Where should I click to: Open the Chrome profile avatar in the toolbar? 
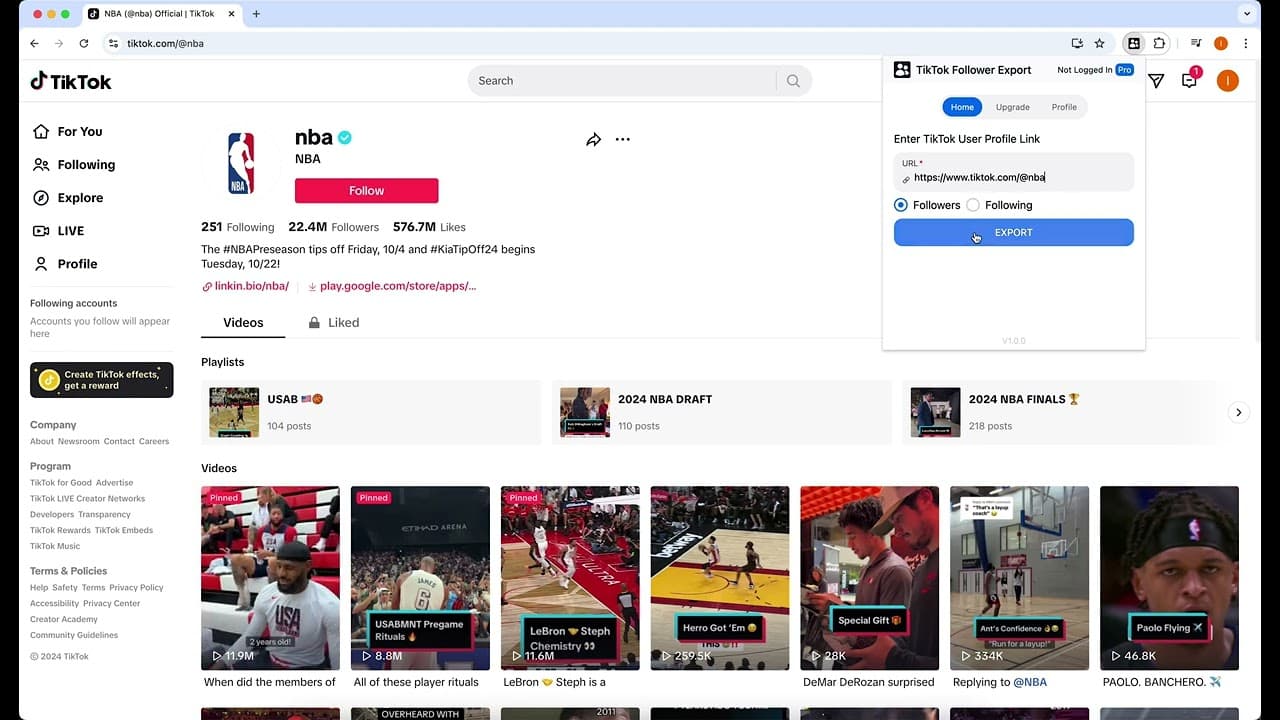point(1221,44)
